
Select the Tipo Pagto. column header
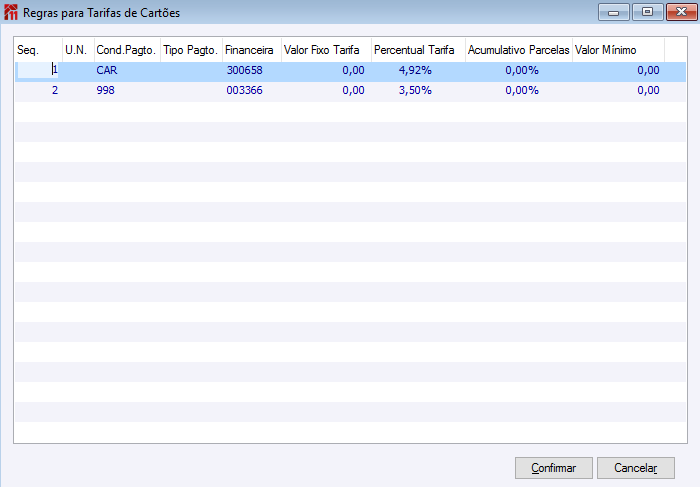click(192, 50)
